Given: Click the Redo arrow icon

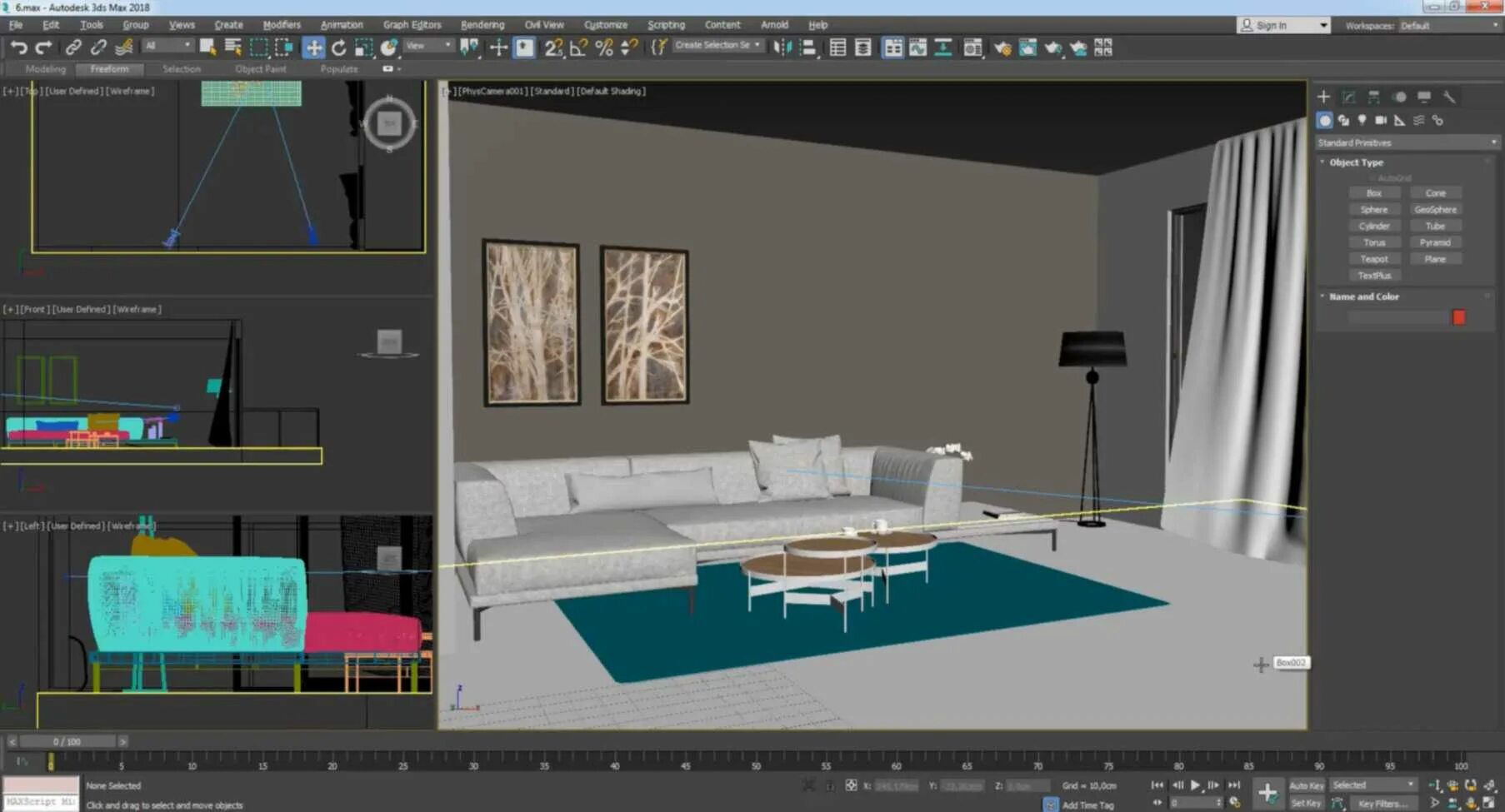Looking at the screenshot, I should coord(43,47).
